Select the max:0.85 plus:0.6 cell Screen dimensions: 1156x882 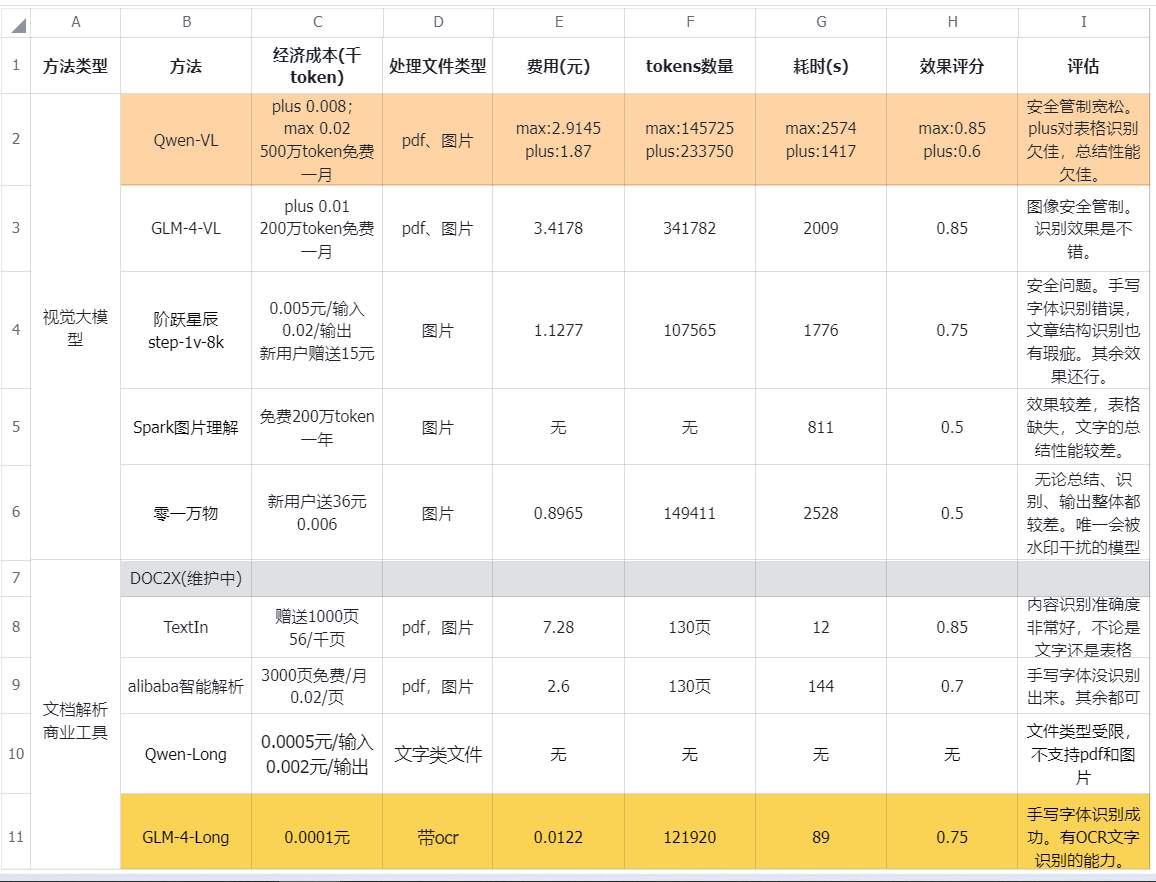pyautogui.click(x=952, y=139)
